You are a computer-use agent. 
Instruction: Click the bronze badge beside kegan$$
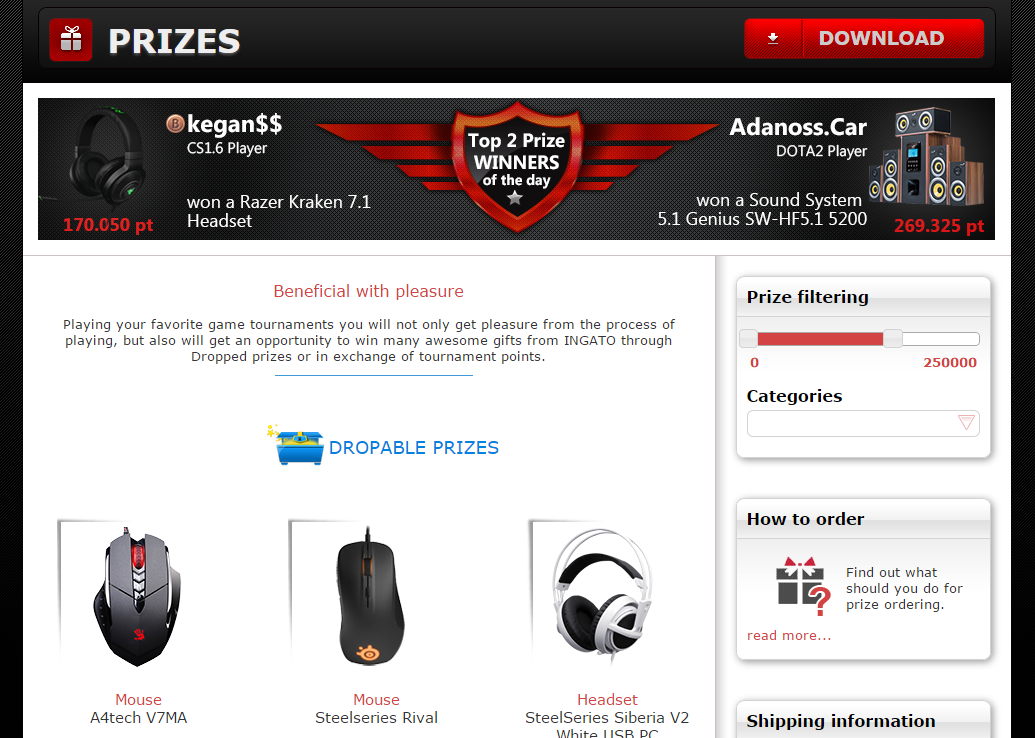175,123
